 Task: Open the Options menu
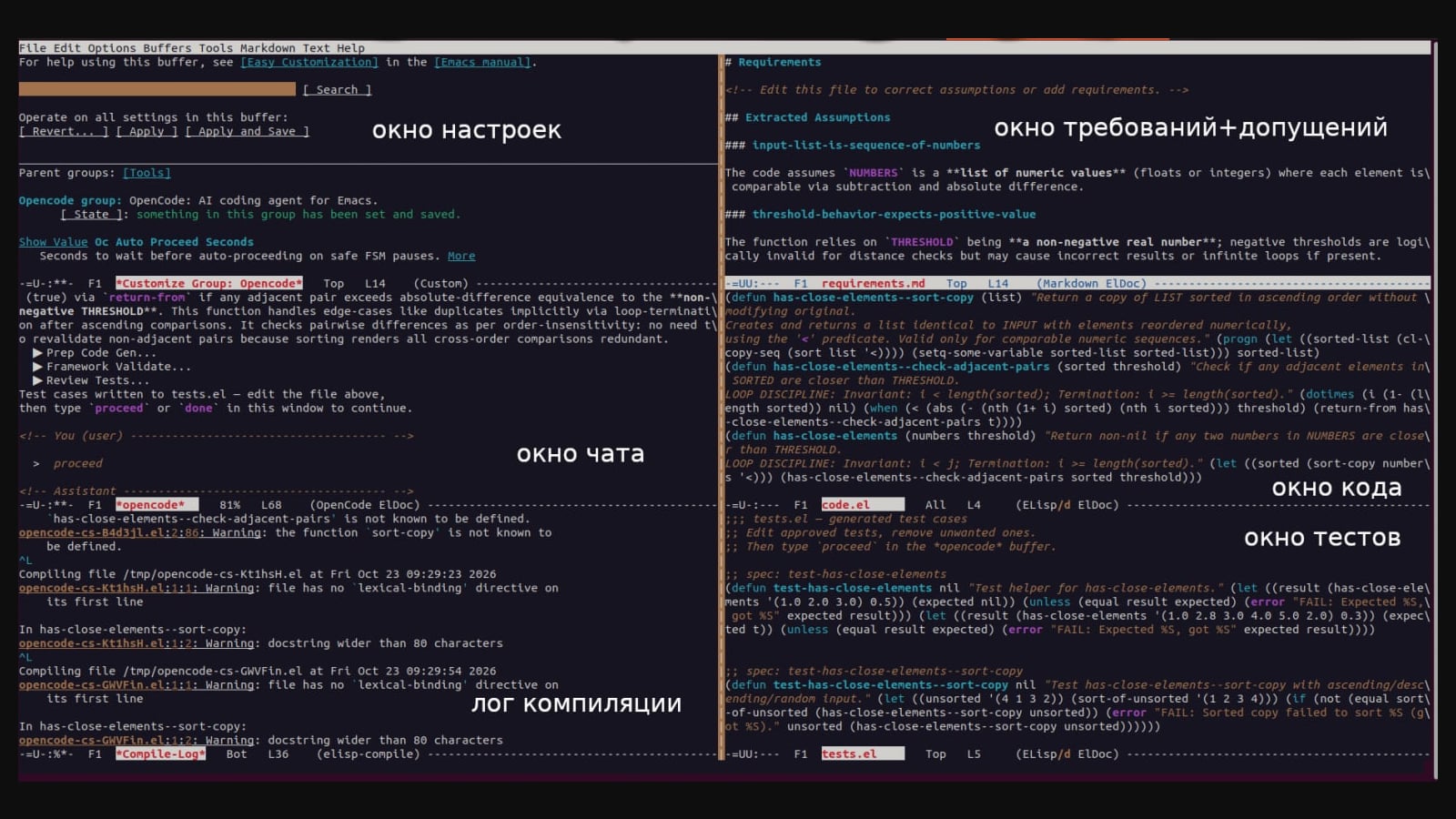[112, 48]
